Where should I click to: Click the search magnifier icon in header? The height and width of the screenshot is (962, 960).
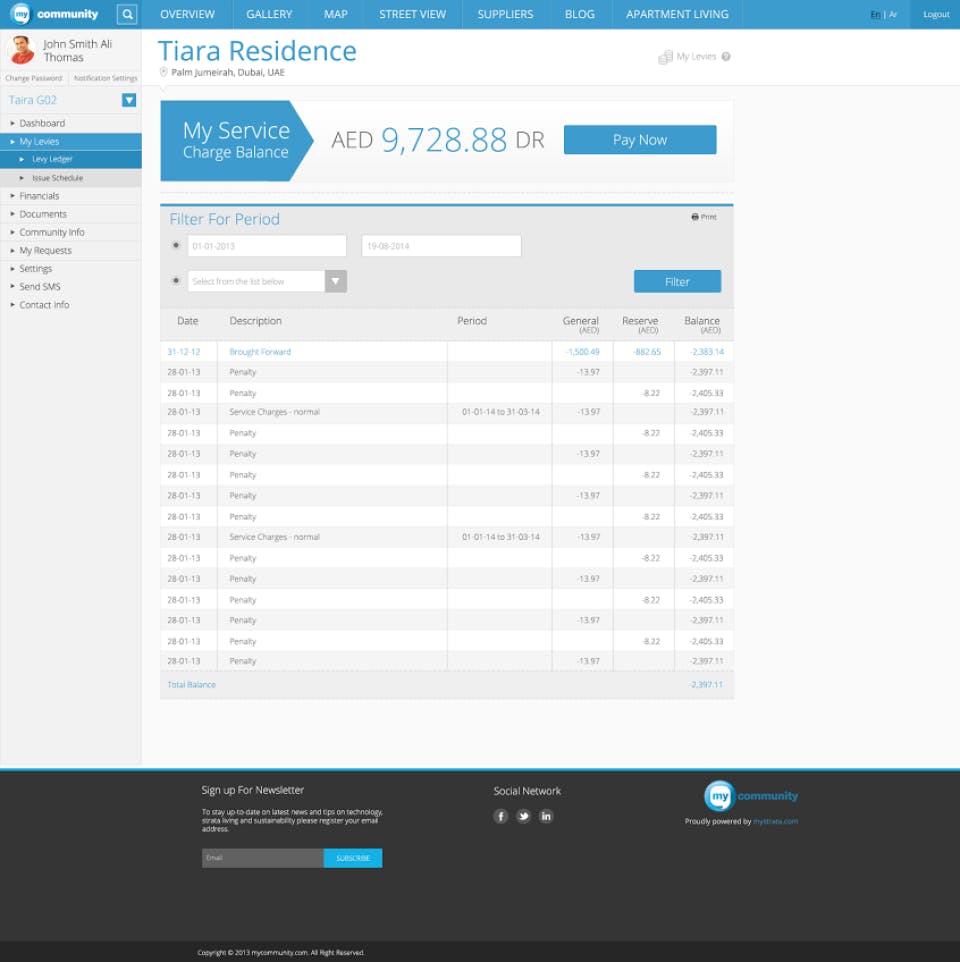click(127, 14)
